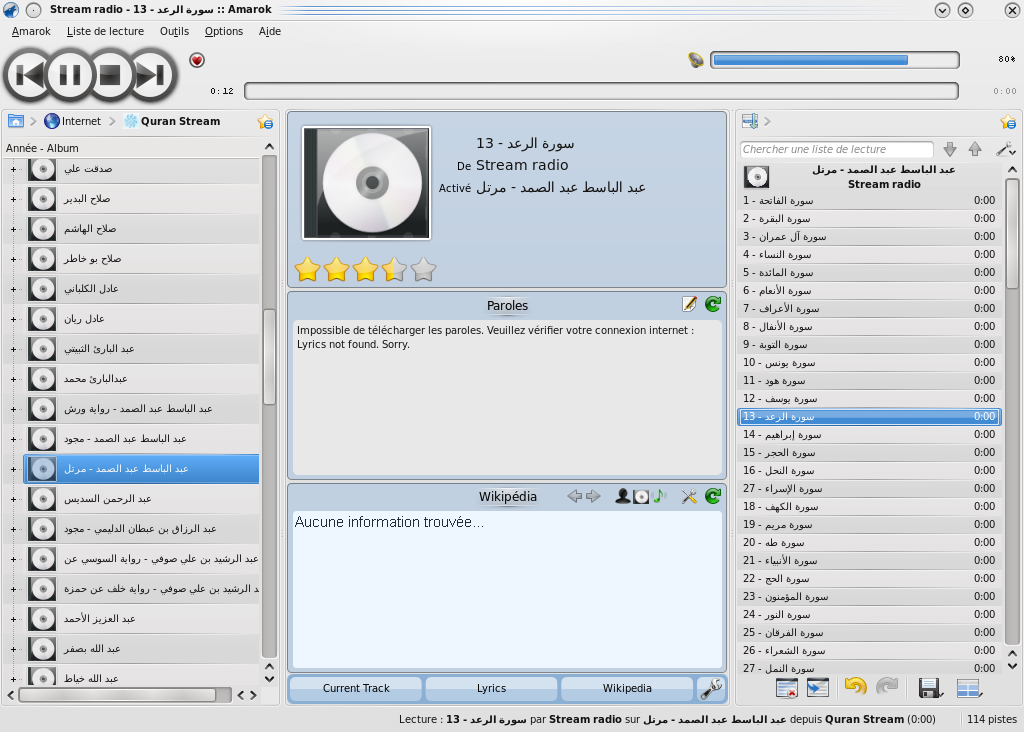The height and width of the screenshot is (732, 1024).
Task: Set rating to two stars
Action: point(336,269)
